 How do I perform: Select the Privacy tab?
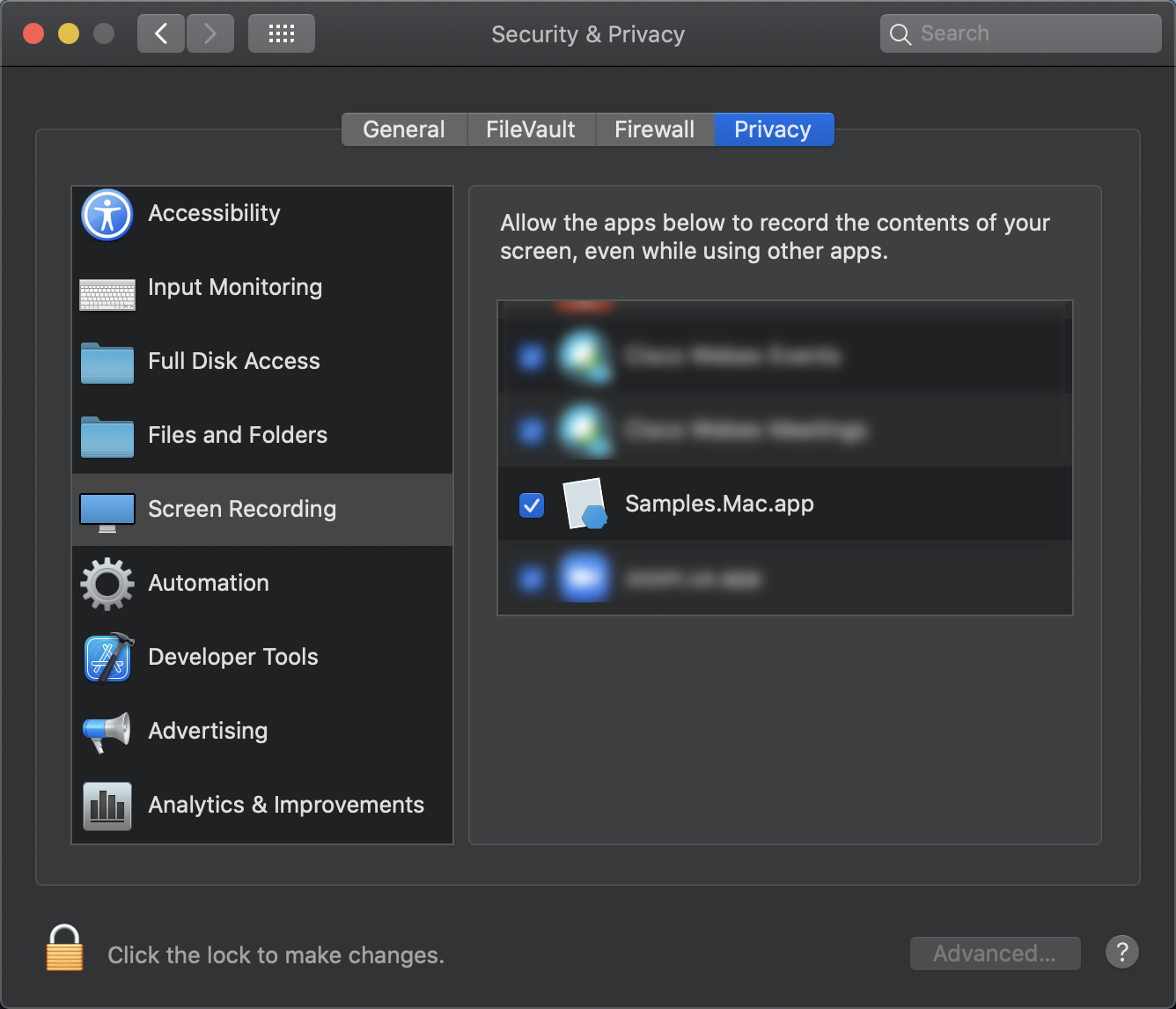point(773,129)
